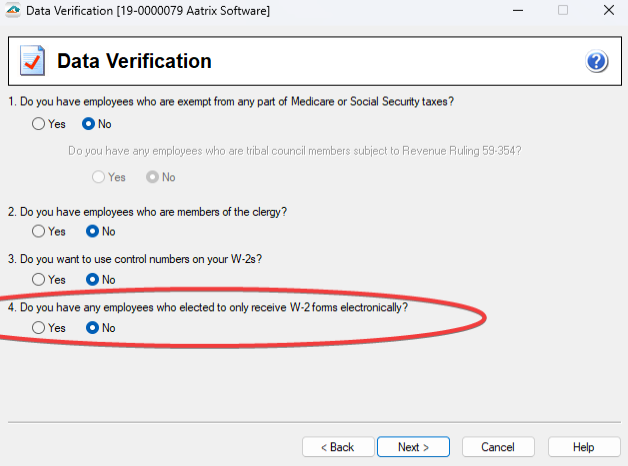This screenshot has height=466, width=628.
Task: Select No for electronic-only W-2 forms
Action: click(93, 327)
